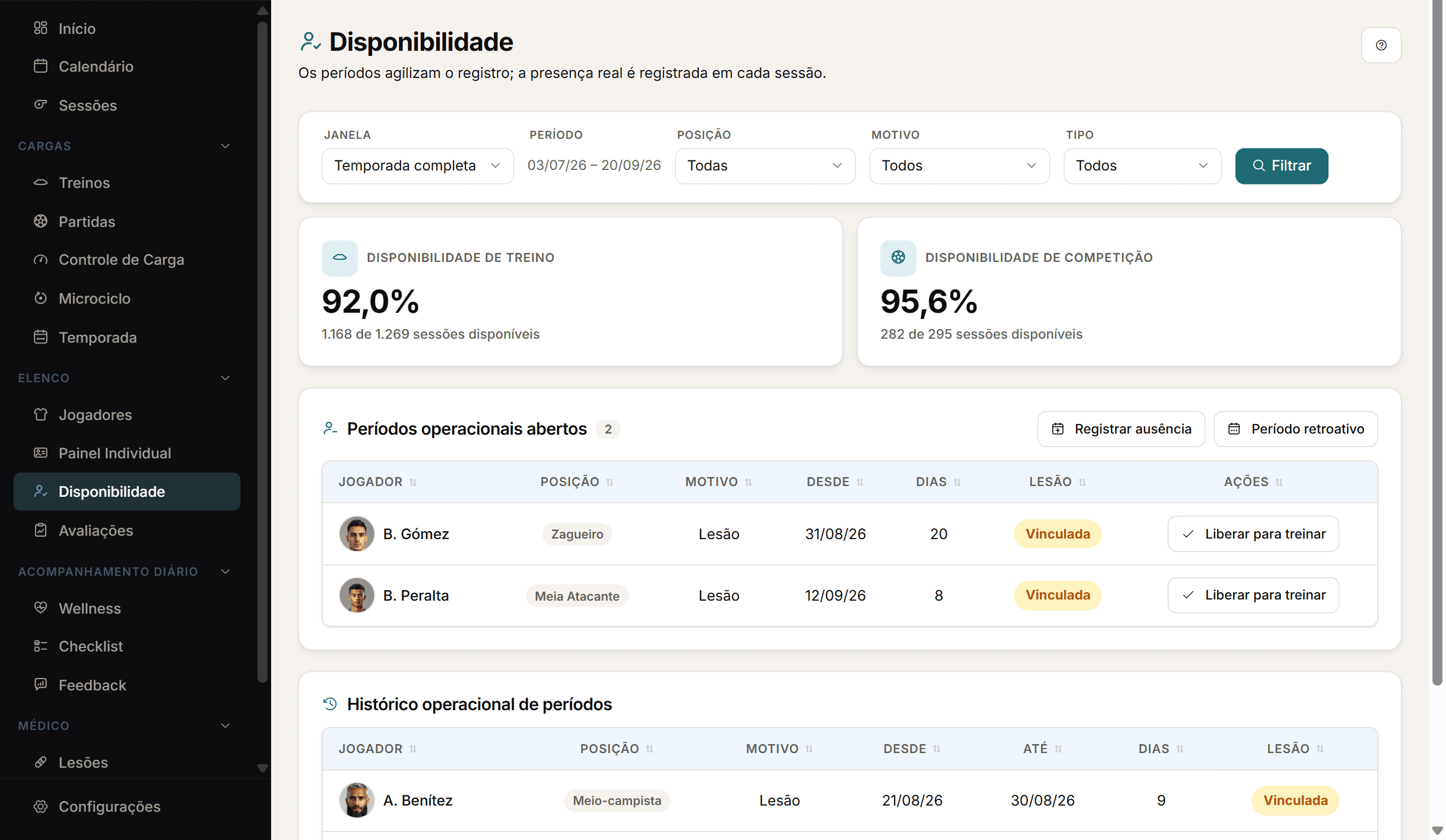Click the Avaliações clipboard icon

[x=41, y=531]
